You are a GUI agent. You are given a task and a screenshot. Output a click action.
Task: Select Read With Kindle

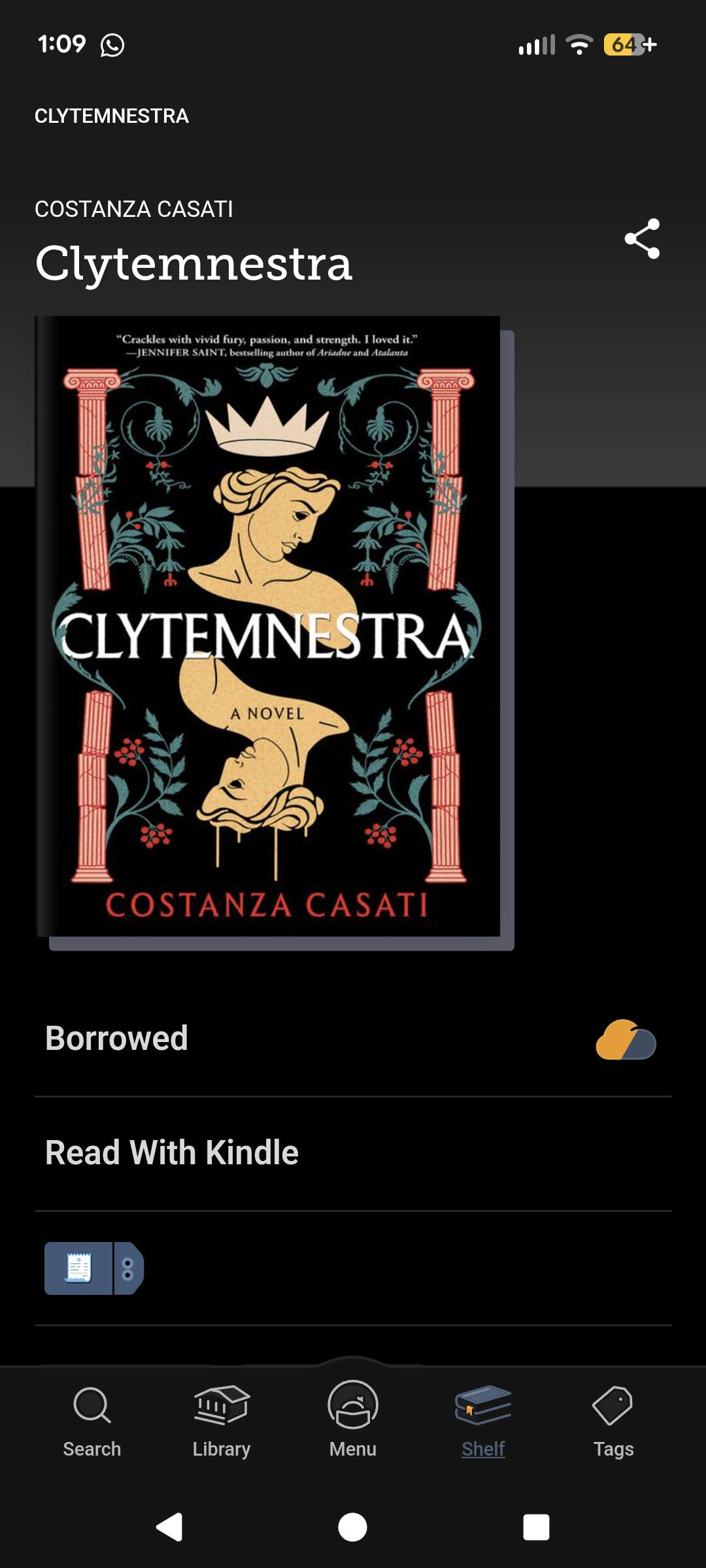[x=353, y=1153]
